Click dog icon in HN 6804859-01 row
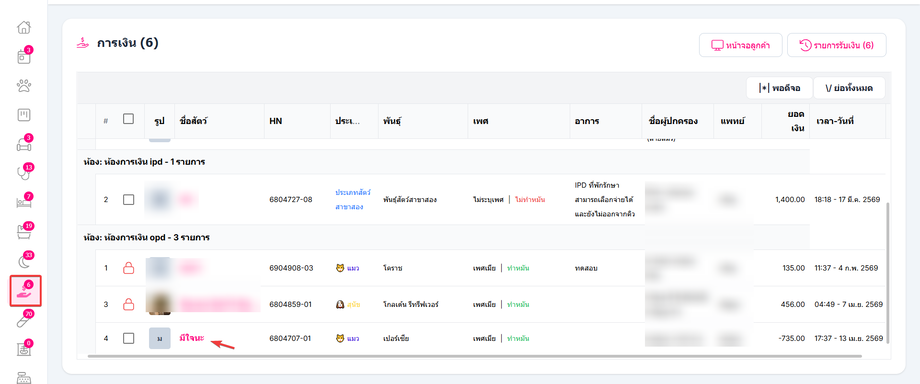The image size is (920, 384). (x=340, y=304)
